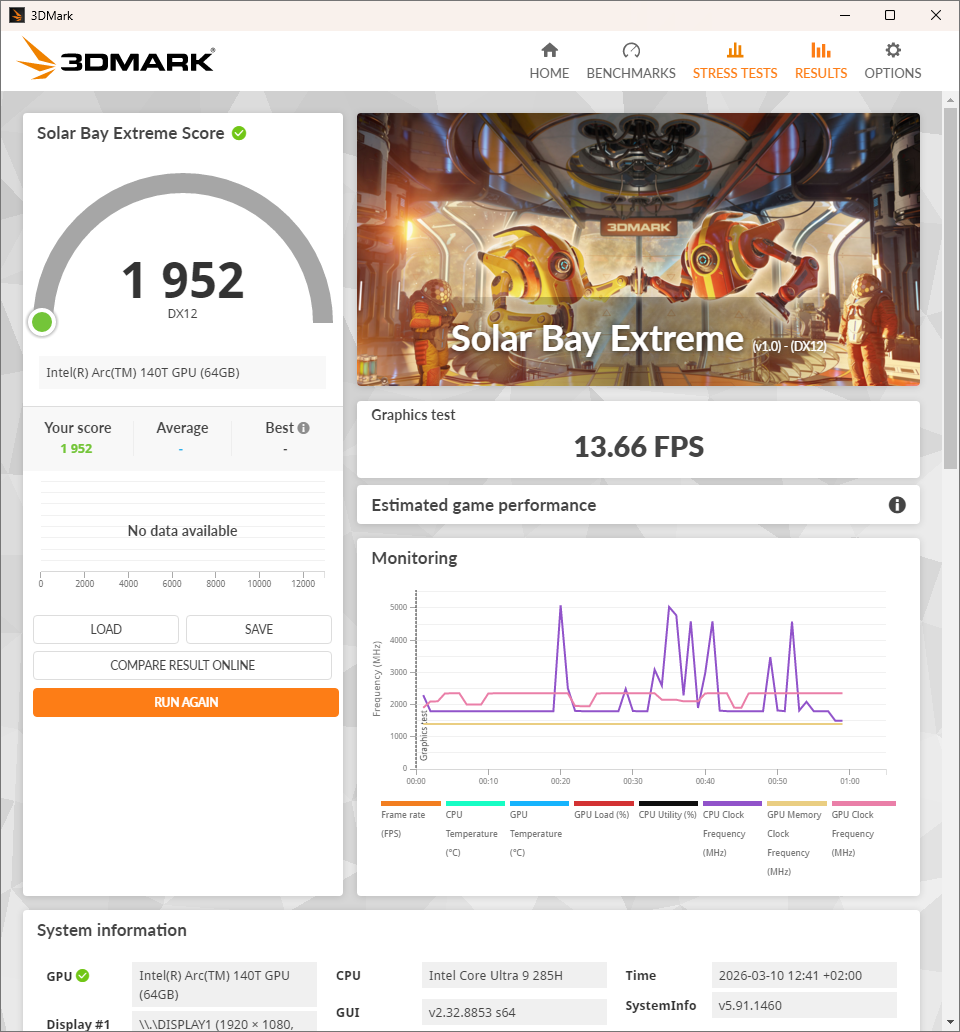The width and height of the screenshot is (960, 1032).
Task: Click the Home icon in navigation
Action: (549, 51)
